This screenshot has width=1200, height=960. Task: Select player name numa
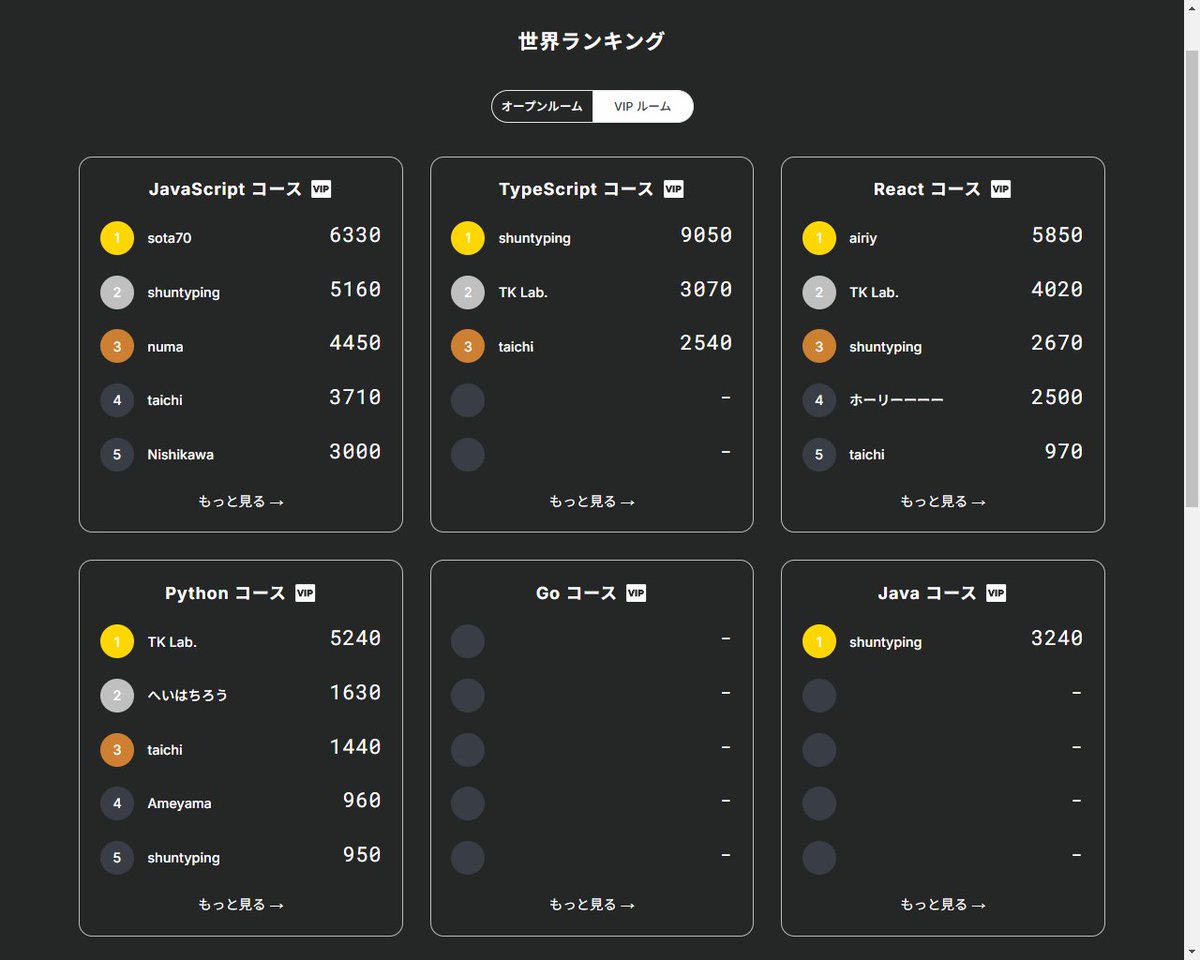click(165, 347)
